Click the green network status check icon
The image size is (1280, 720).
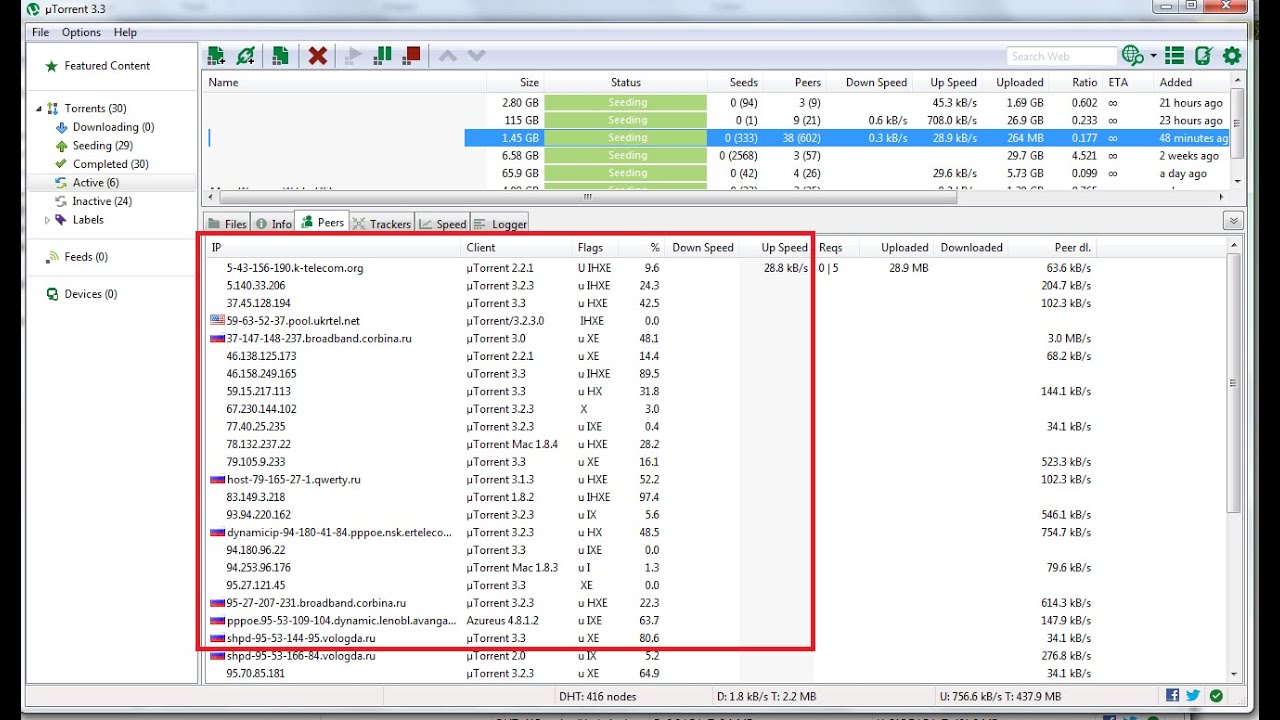[1216, 696]
